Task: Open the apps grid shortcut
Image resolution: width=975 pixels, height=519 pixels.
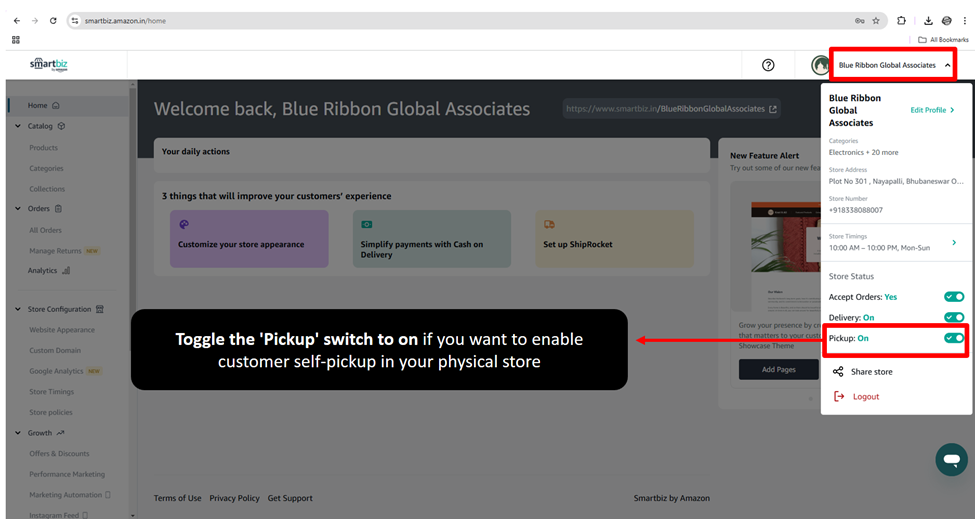Action: (16, 40)
